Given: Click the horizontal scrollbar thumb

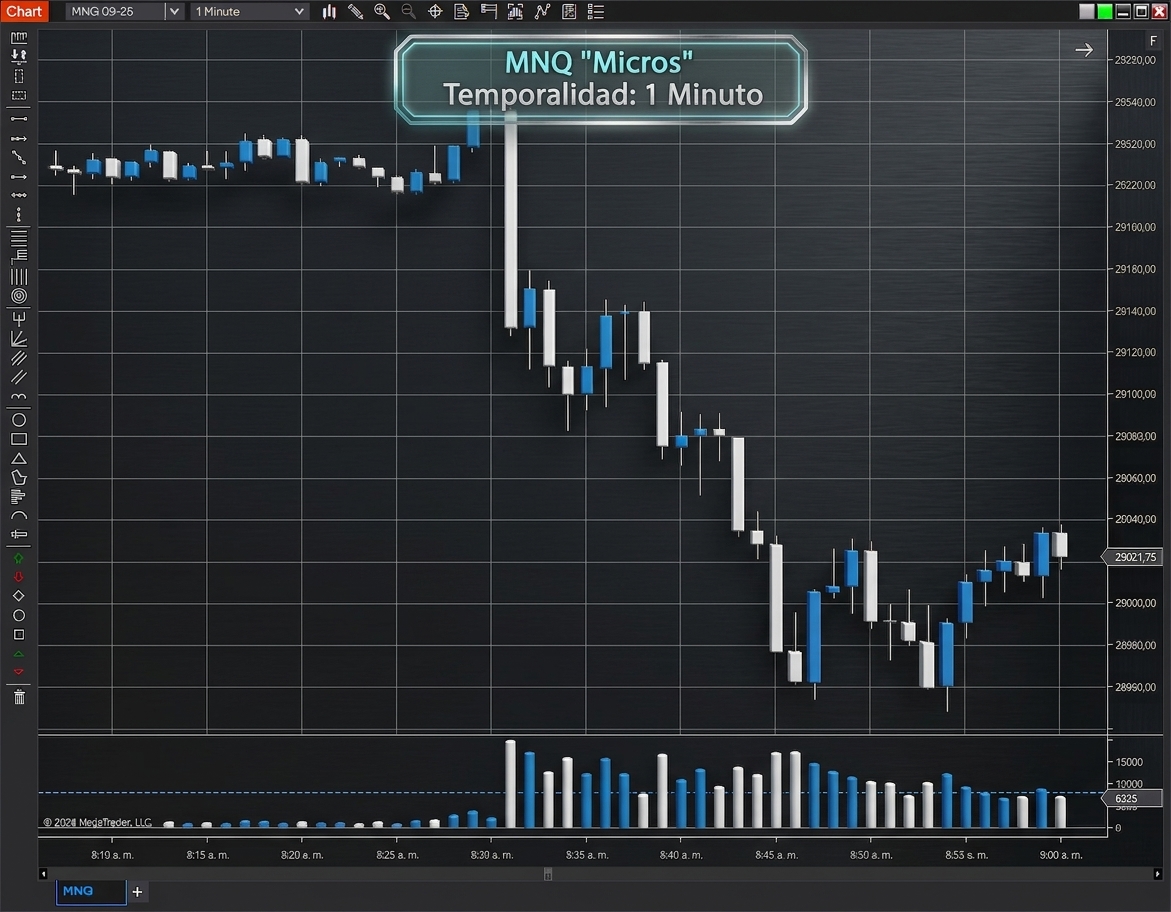Looking at the screenshot, I should click(547, 874).
